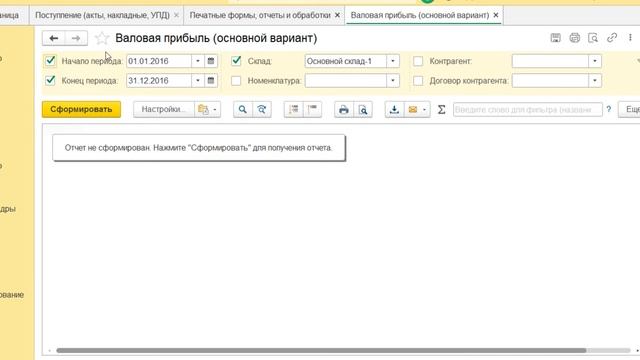Save report using the diskette icon
This screenshot has width=640, height=360.
click(x=556, y=38)
